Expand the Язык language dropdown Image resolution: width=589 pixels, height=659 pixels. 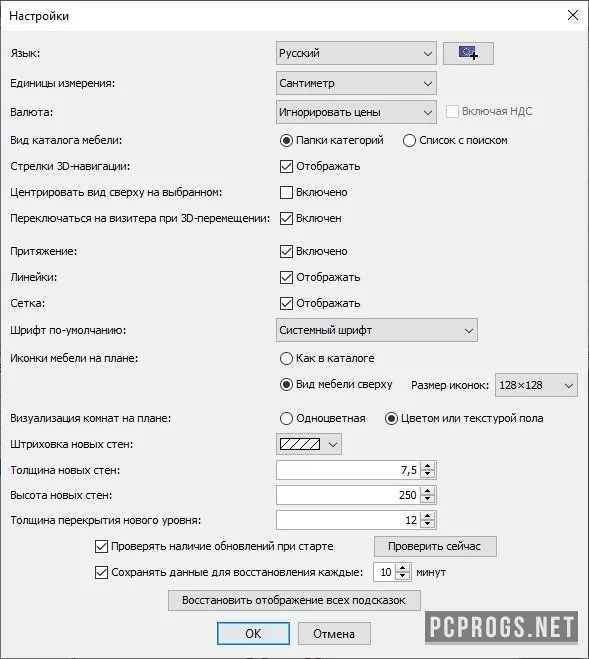point(356,53)
